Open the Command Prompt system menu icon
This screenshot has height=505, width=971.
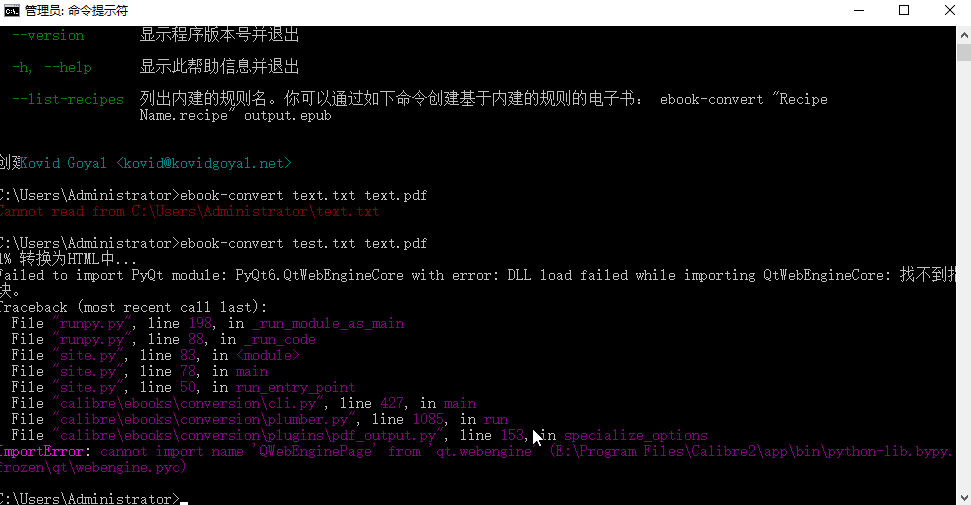click(14, 11)
